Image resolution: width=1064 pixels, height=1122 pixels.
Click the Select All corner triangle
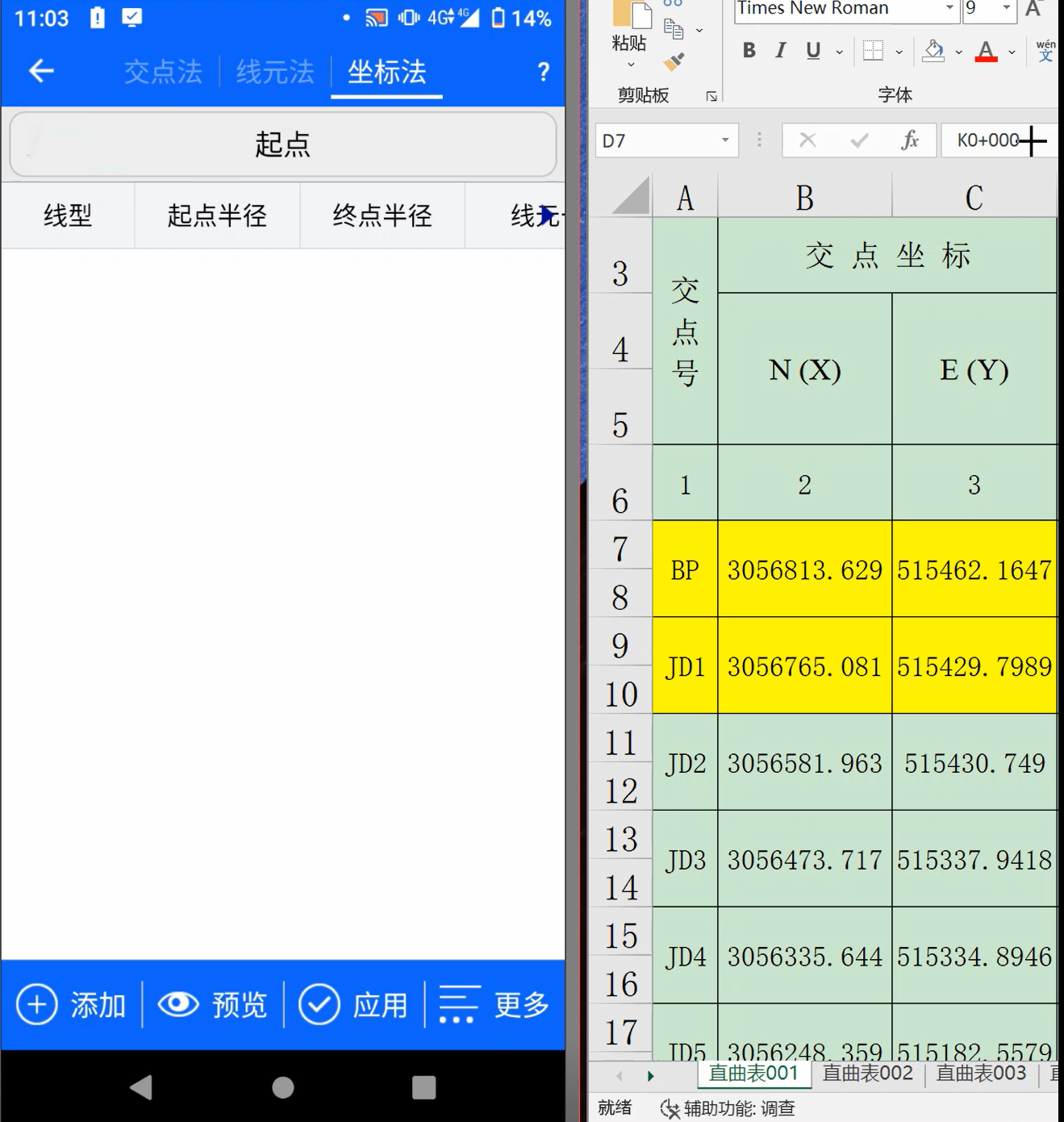pyautogui.click(x=629, y=197)
